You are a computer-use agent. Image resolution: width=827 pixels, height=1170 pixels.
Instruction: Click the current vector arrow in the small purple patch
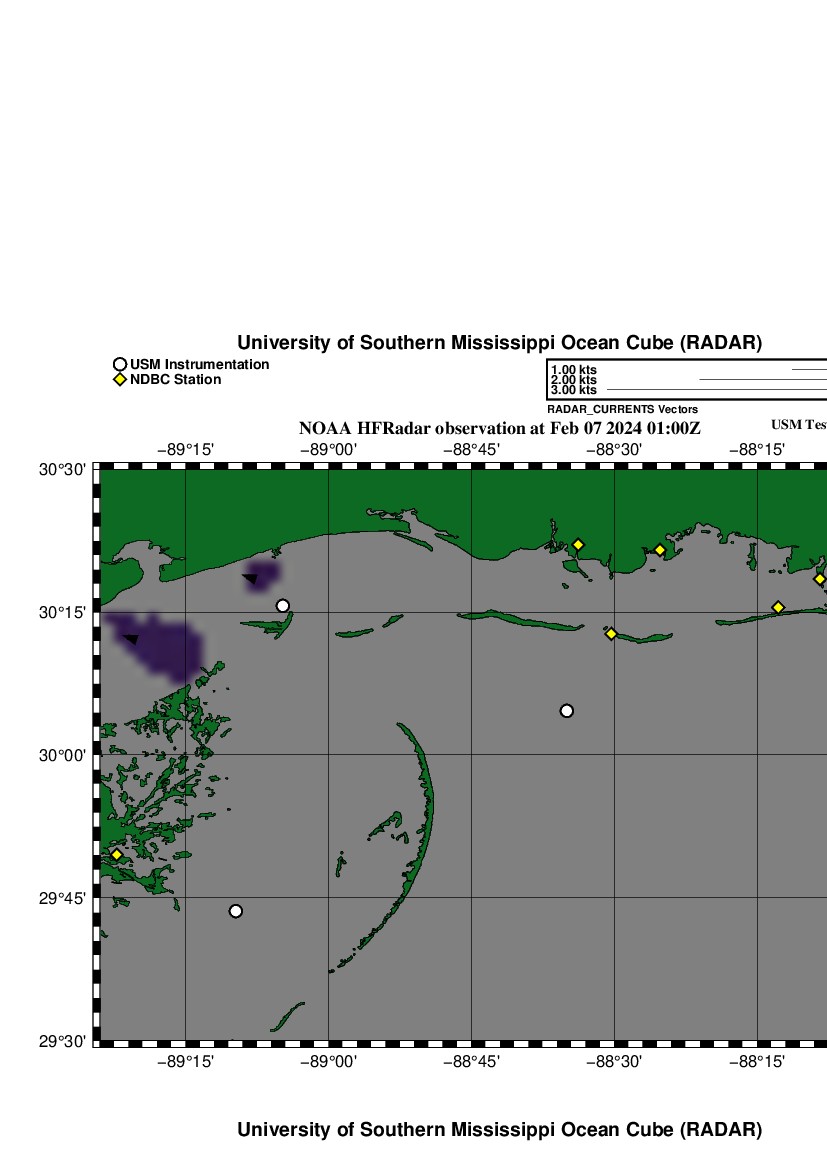251,578
